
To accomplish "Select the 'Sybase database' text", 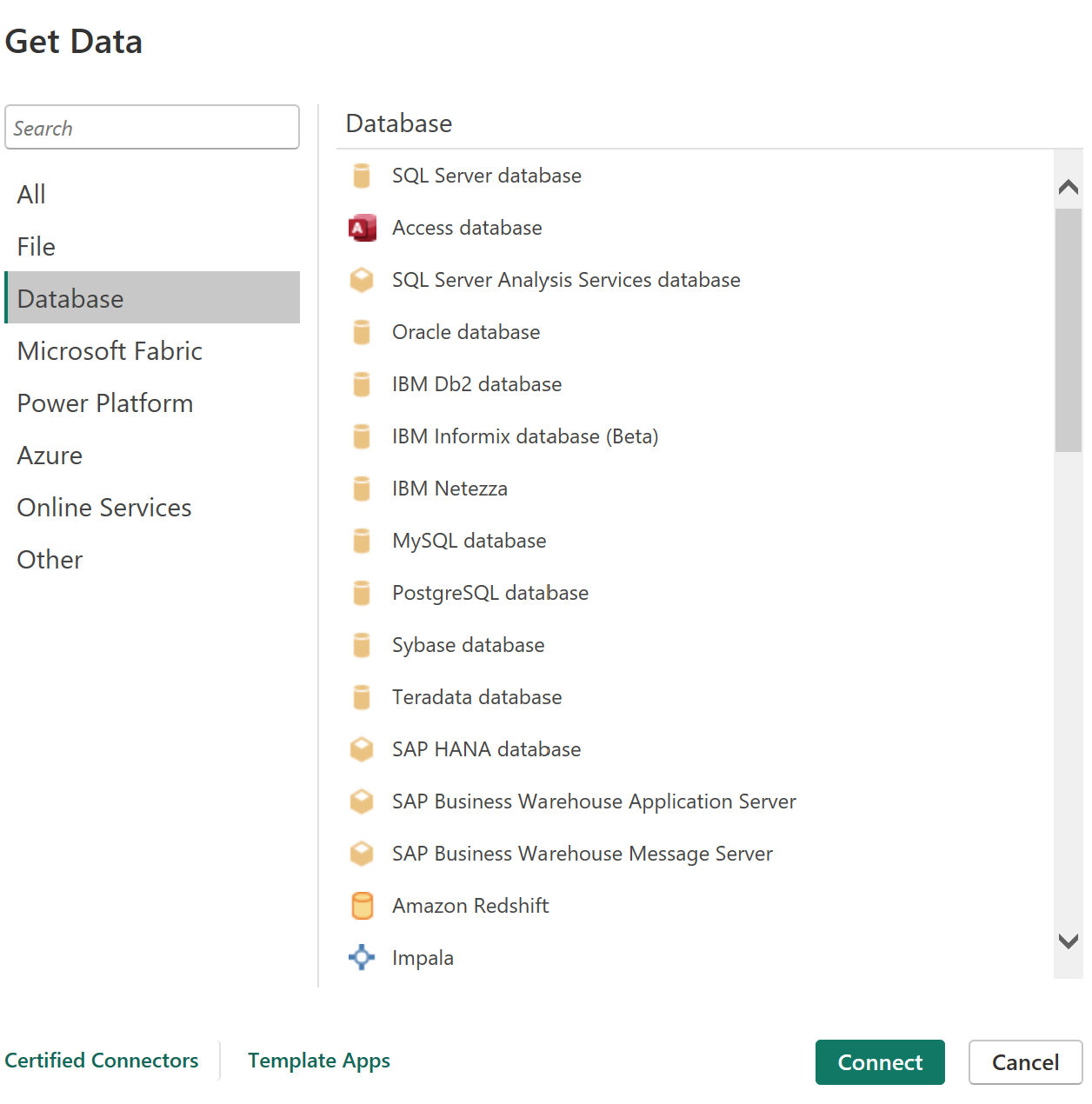I will (469, 645).
